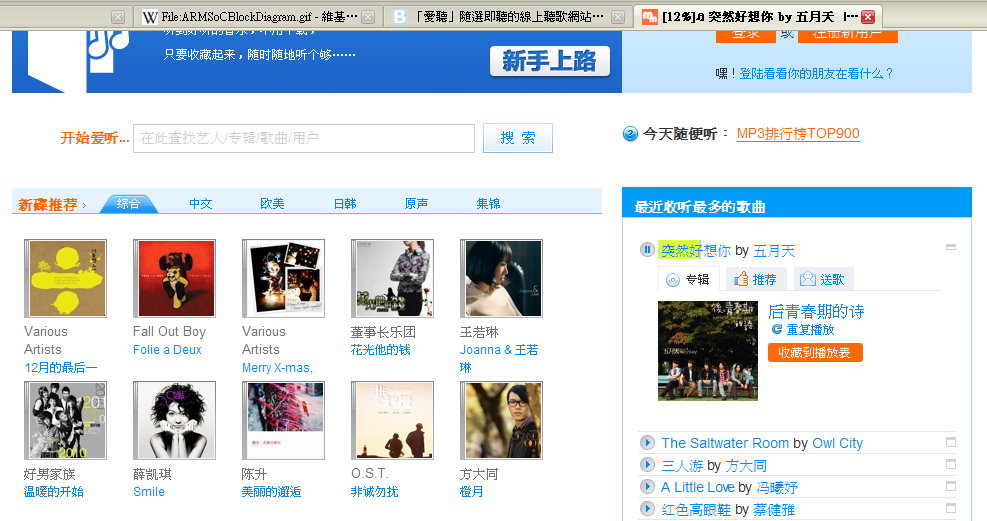The image size is (987, 521).
Task: Open artist link 方大同 in song list
Action: point(745,466)
